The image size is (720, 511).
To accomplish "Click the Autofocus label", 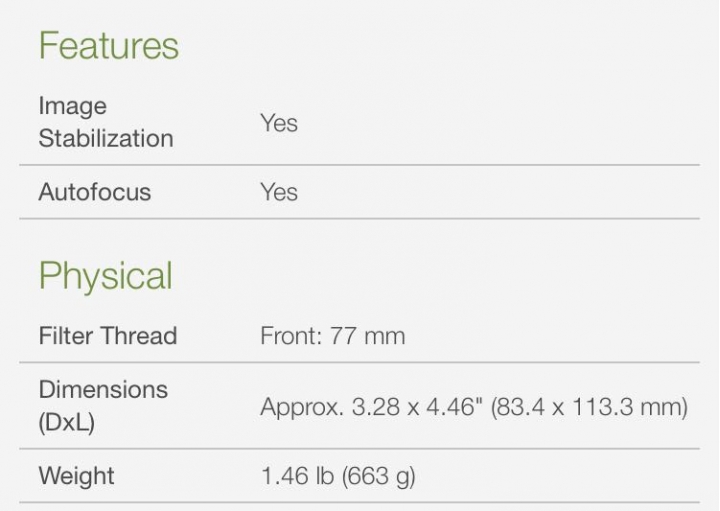I will 95,192.
